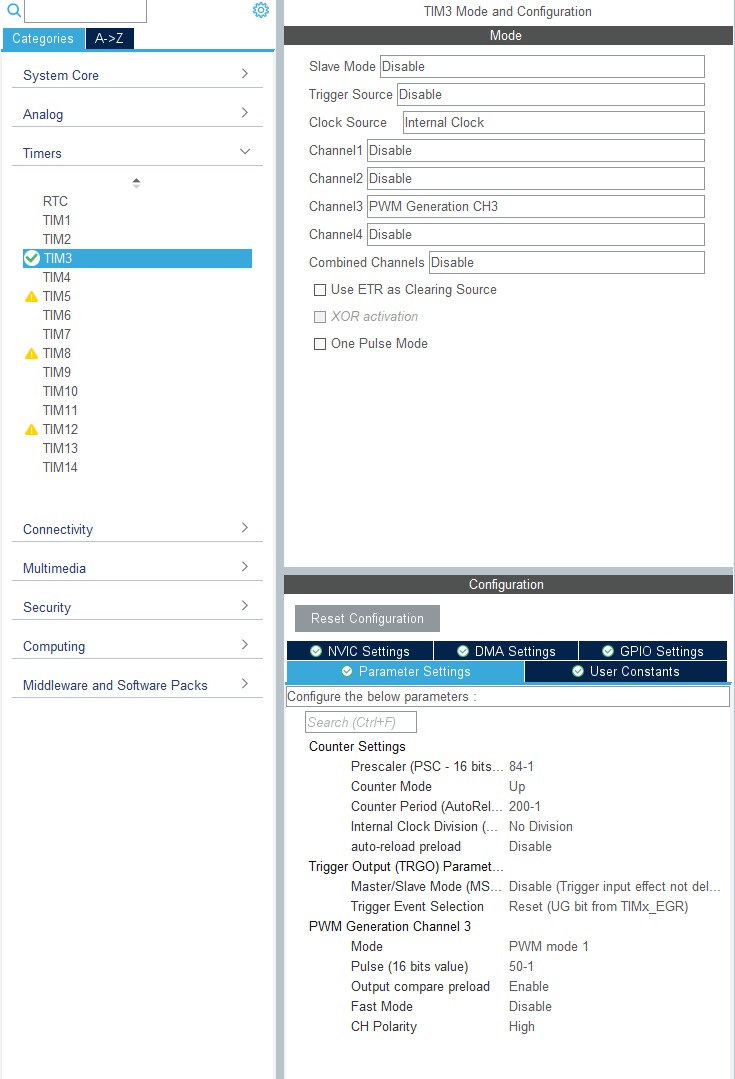
Task: Expand the System Core category
Action: click(138, 74)
